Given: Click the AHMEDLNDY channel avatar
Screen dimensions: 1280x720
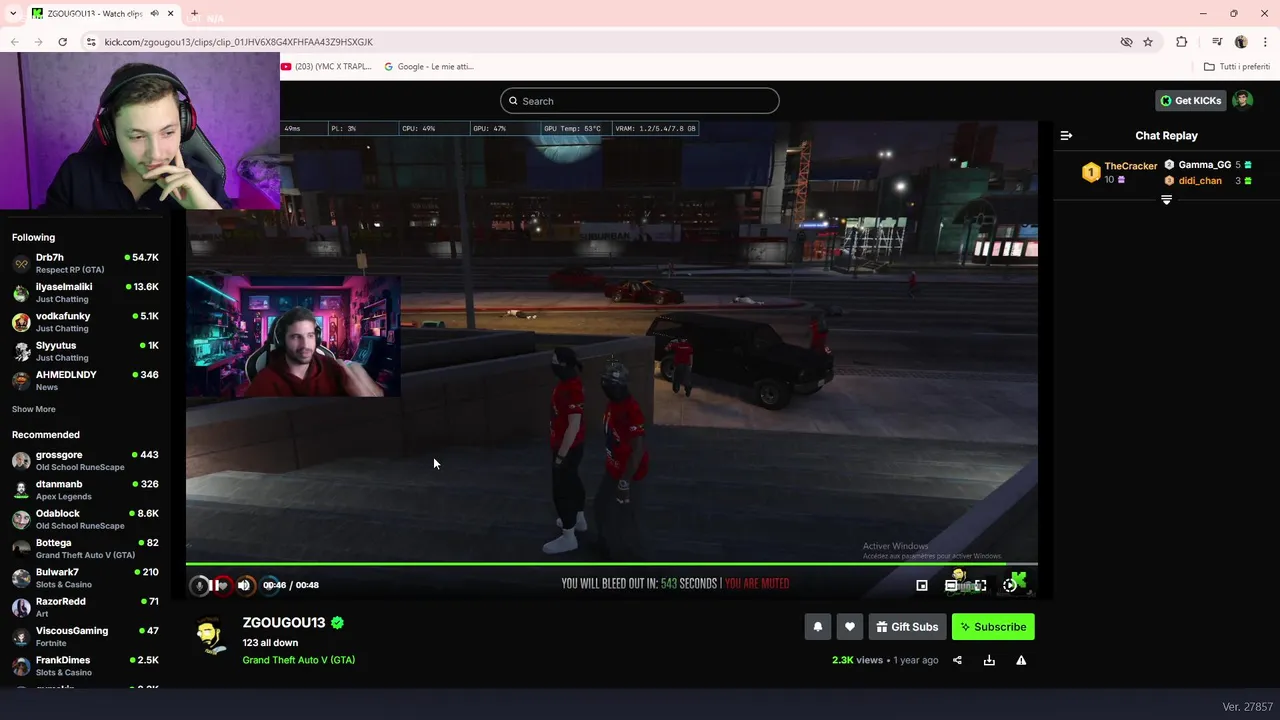Looking at the screenshot, I should 21,381.
